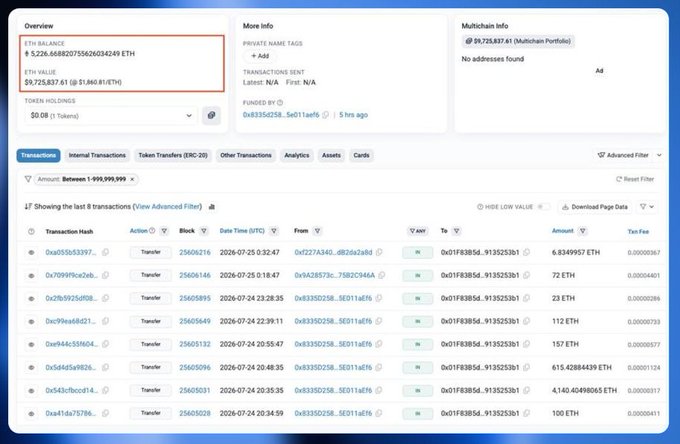Open the ANY direction filter

coord(418,231)
